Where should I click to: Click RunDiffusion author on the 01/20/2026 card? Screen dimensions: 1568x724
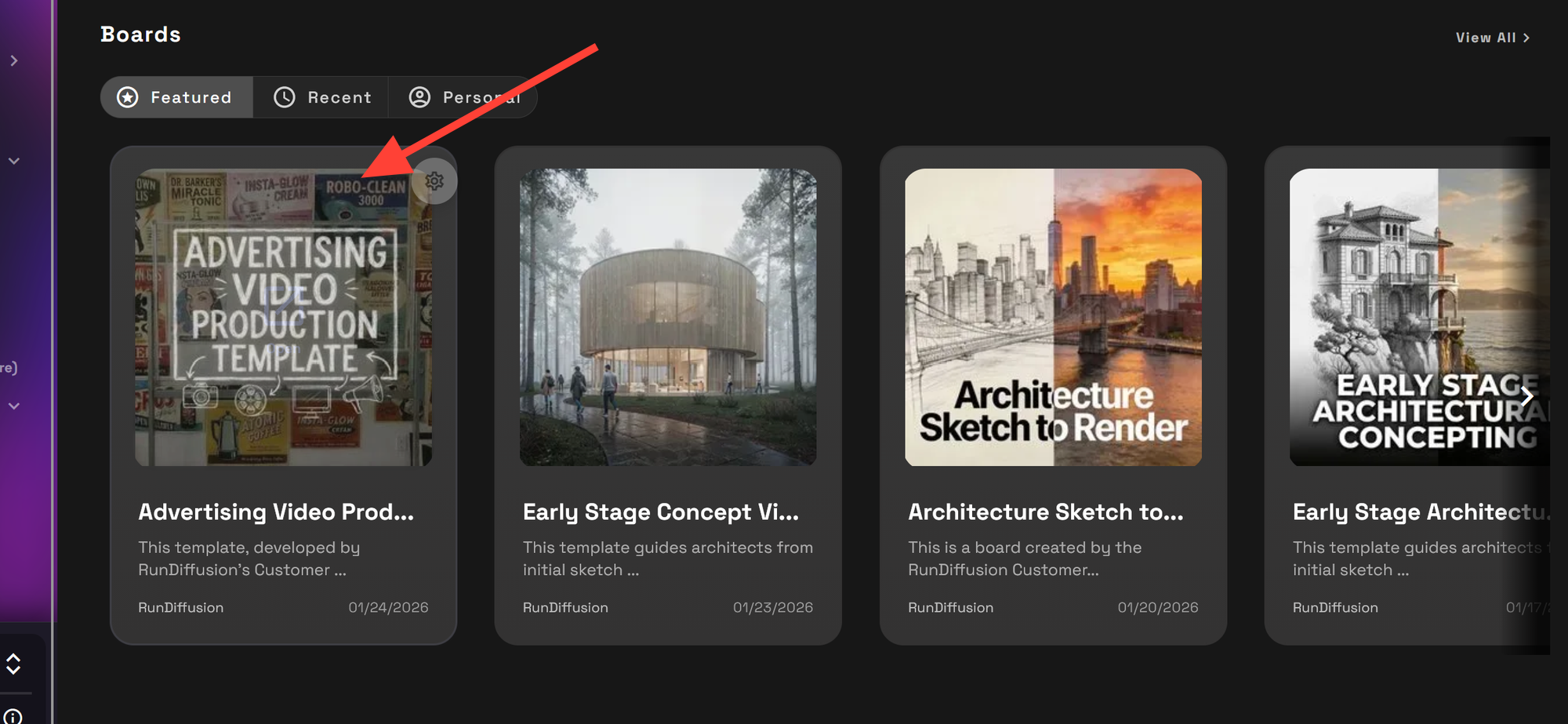pyautogui.click(x=950, y=608)
